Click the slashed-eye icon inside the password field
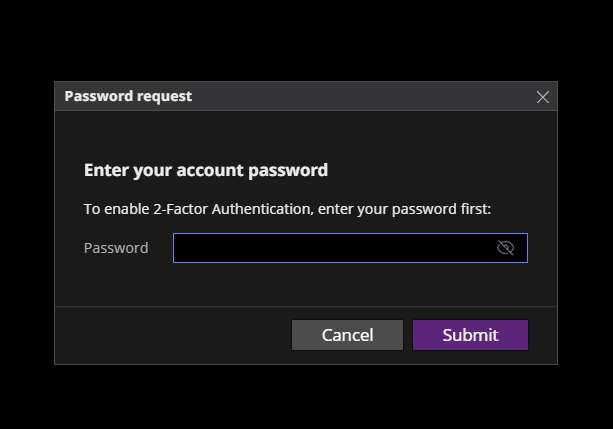The width and height of the screenshot is (613, 429). (505, 248)
